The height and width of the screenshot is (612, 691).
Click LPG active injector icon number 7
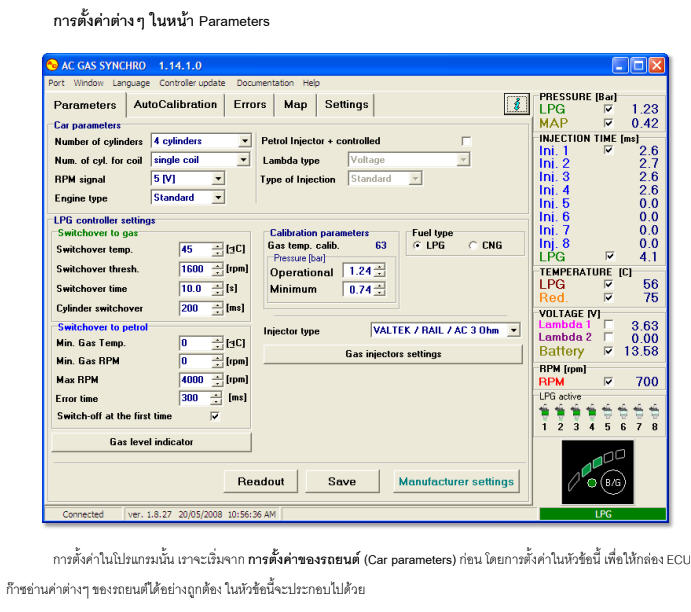(x=639, y=412)
